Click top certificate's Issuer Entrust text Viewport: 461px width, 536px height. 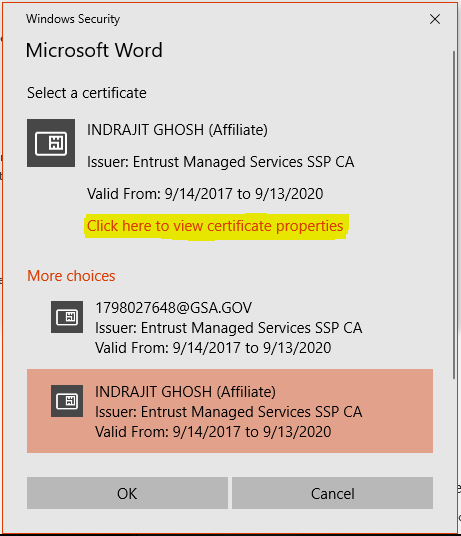pyautogui.click(x=220, y=162)
